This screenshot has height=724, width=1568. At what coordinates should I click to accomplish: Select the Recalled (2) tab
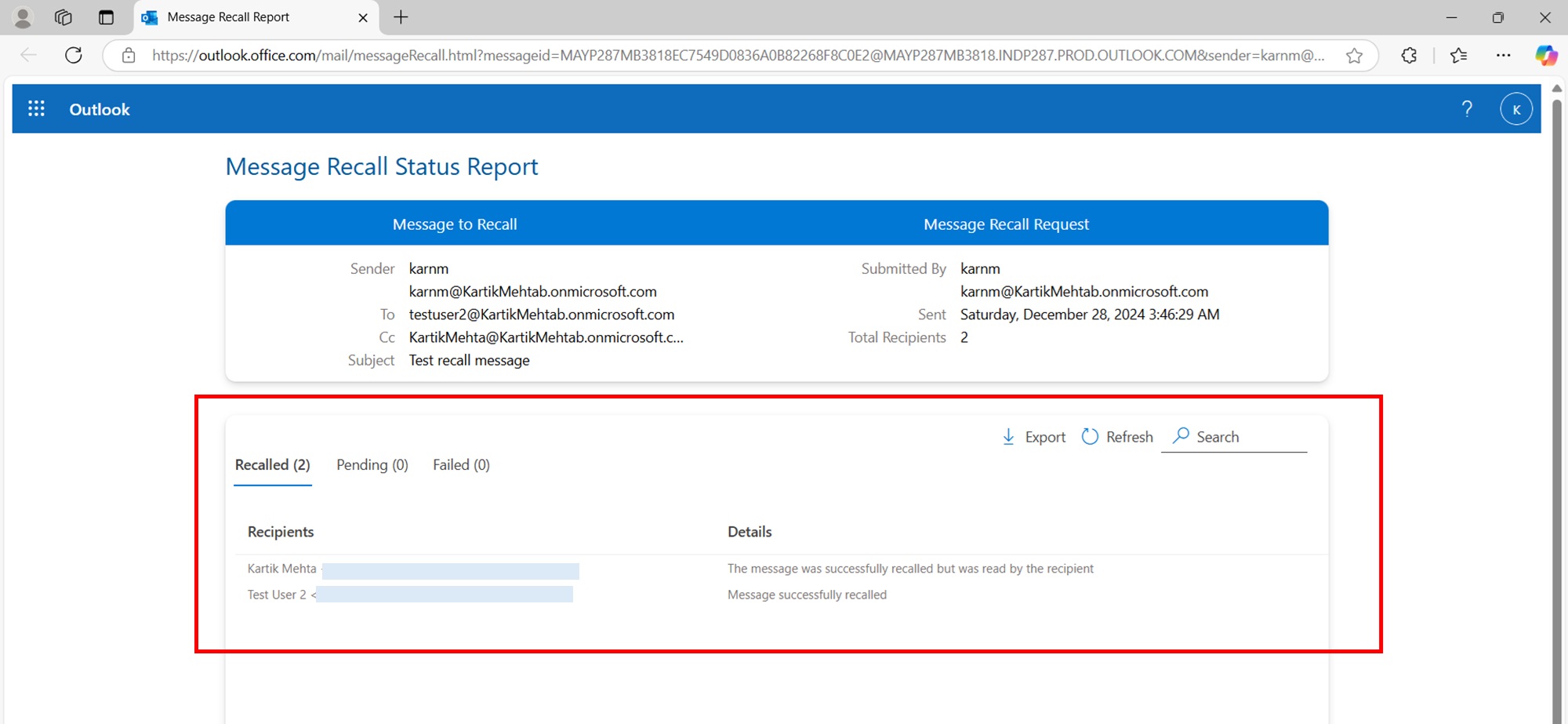coord(273,465)
